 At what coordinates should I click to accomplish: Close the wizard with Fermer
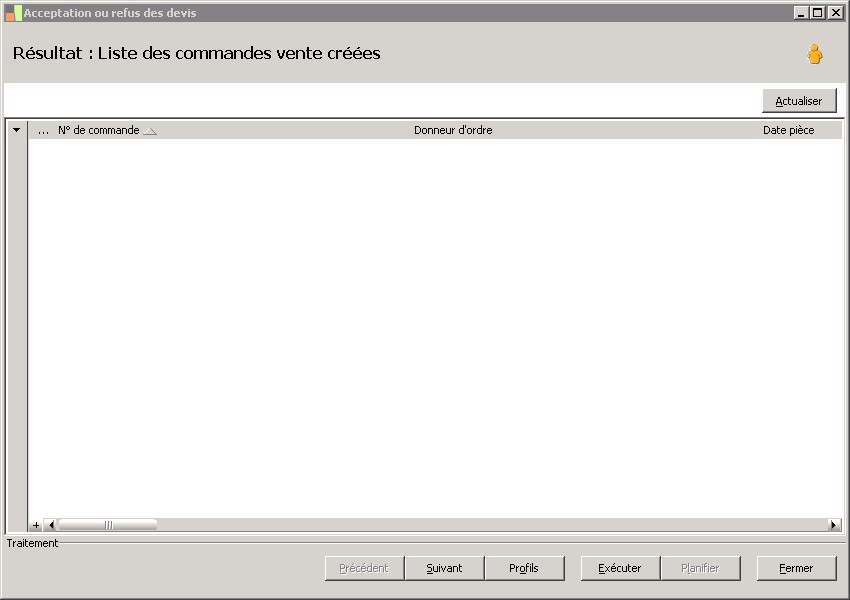pyautogui.click(x=796, y=568)
